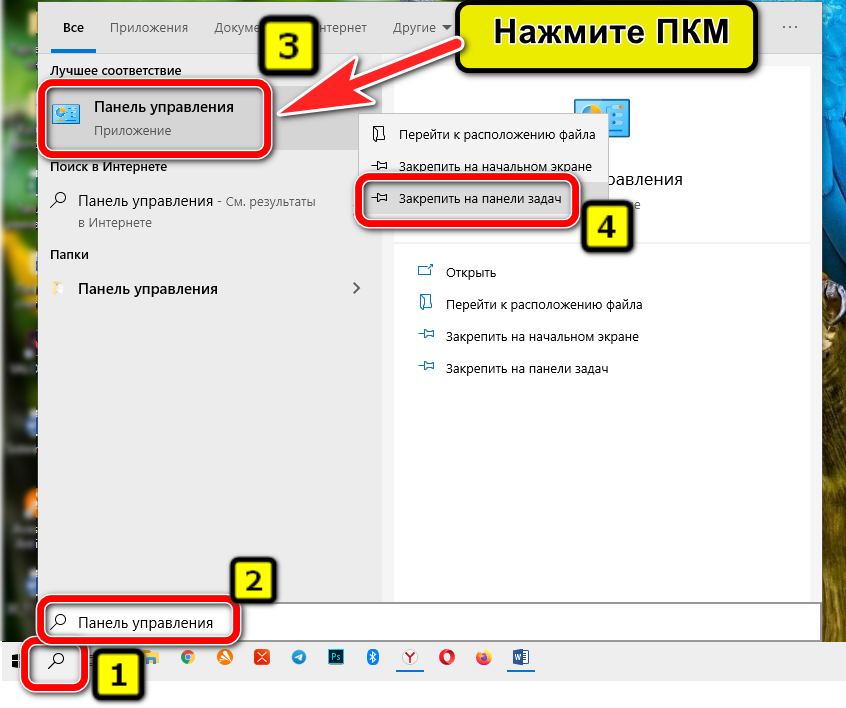Launch Opera browser from the taskbar

[447, 657]
